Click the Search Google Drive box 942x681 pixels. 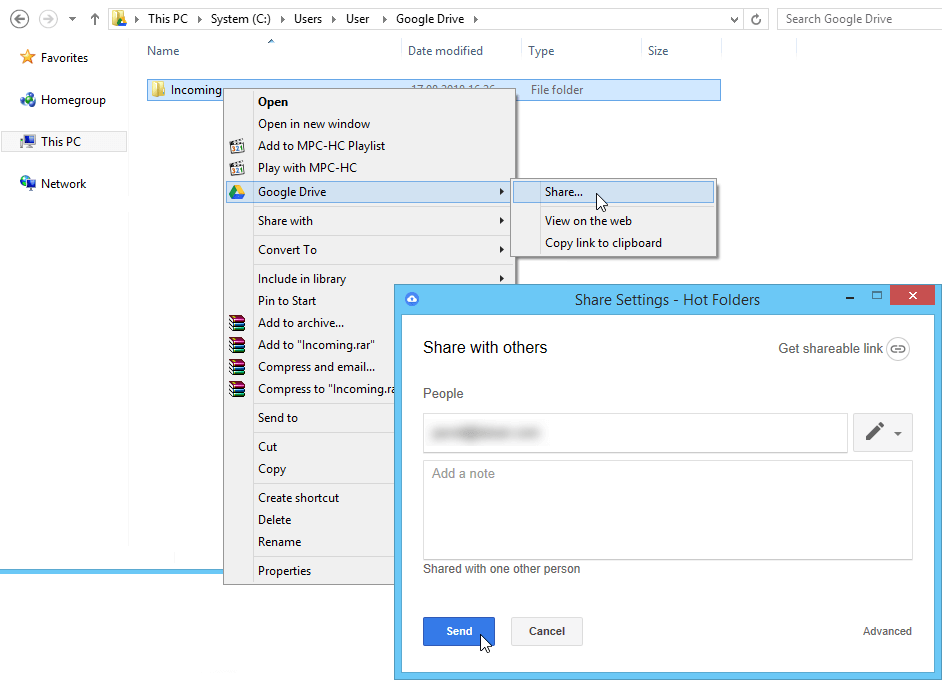(x=860, y=19)
